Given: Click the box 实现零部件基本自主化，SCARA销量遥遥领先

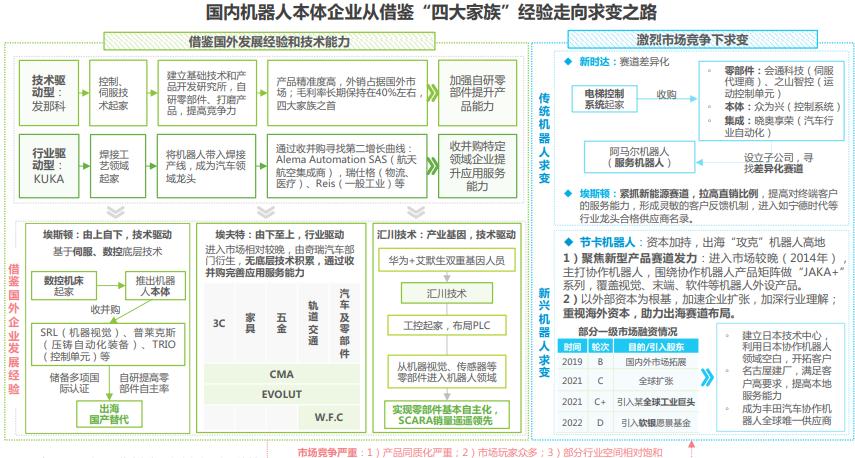Looking at the screenshot, I should pos(447,415).
